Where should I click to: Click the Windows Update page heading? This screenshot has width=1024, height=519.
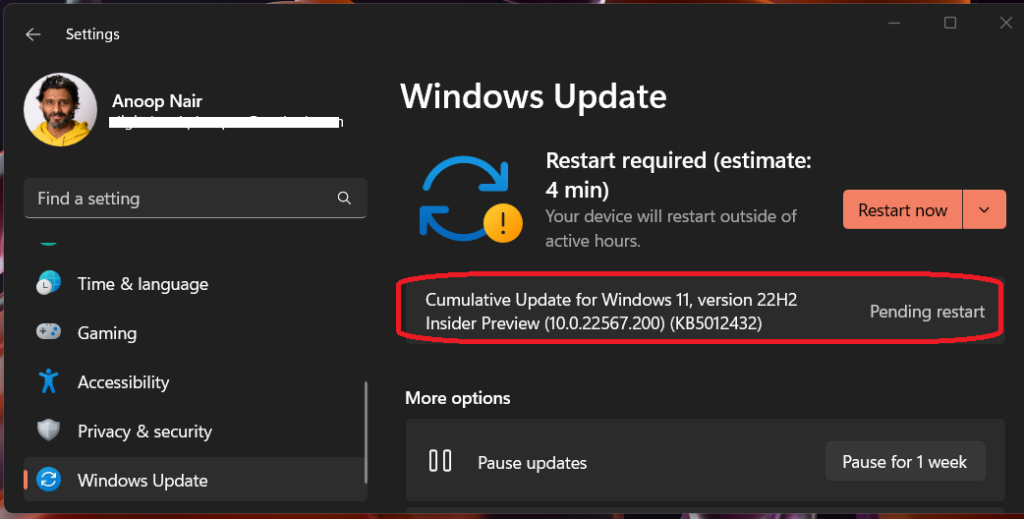coord(533,97)
